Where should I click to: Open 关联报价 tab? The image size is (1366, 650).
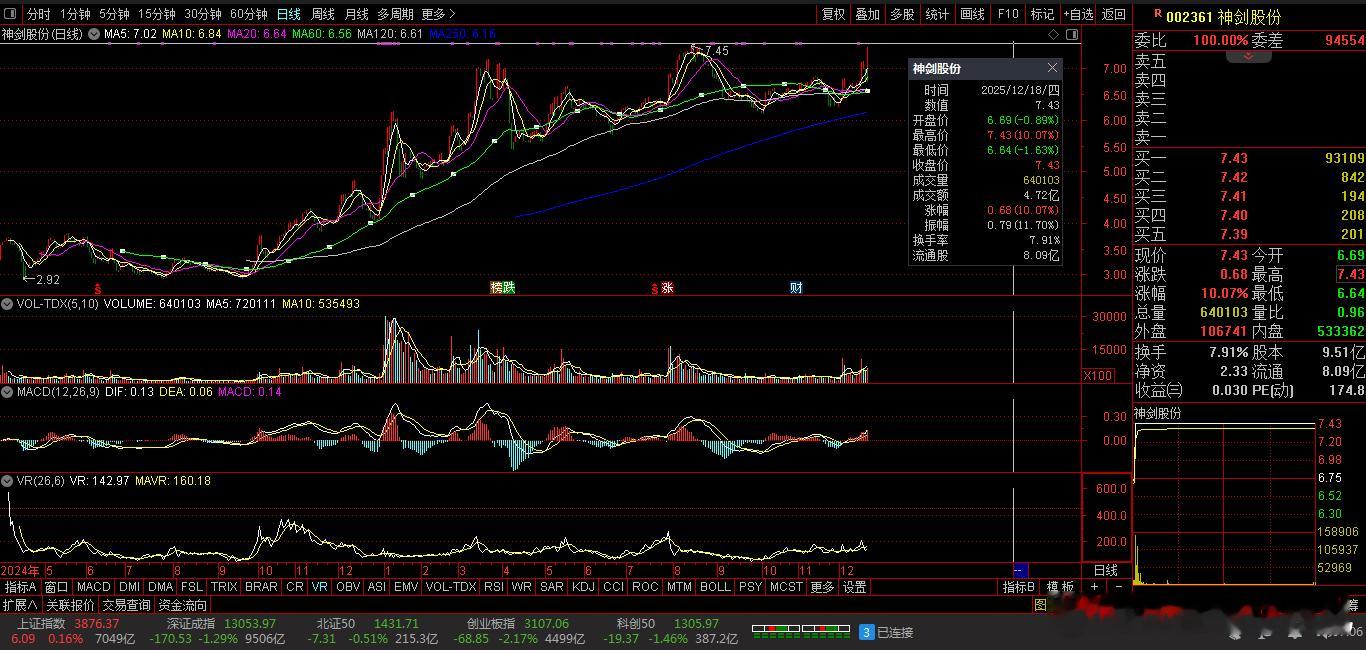click(70, 605)
